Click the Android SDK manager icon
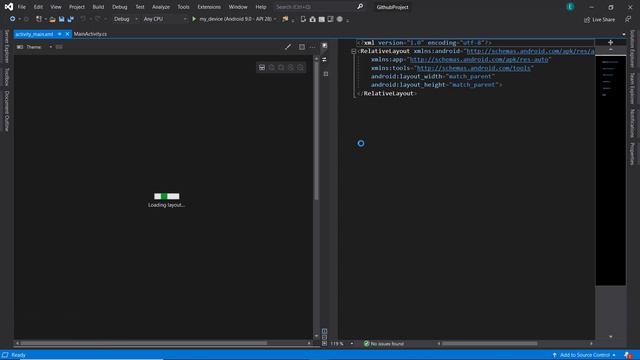The height and width of the screenshot is (360, 640). [322, 19]
